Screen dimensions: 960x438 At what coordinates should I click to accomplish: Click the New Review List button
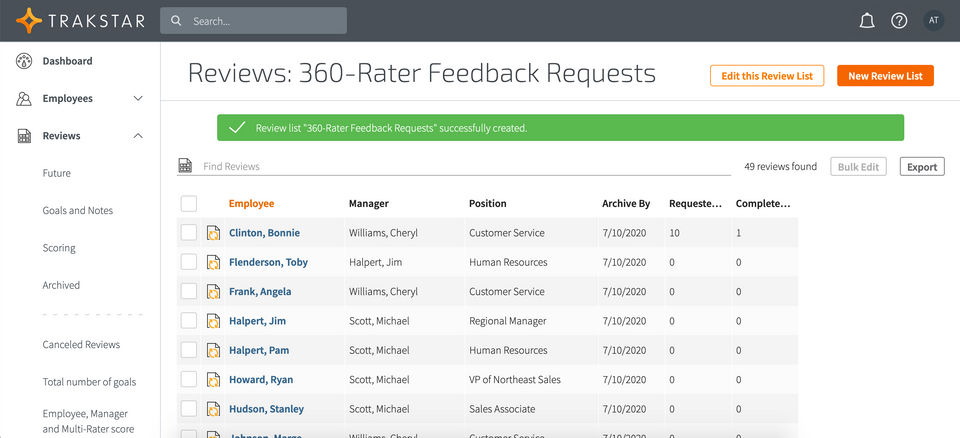885,76
